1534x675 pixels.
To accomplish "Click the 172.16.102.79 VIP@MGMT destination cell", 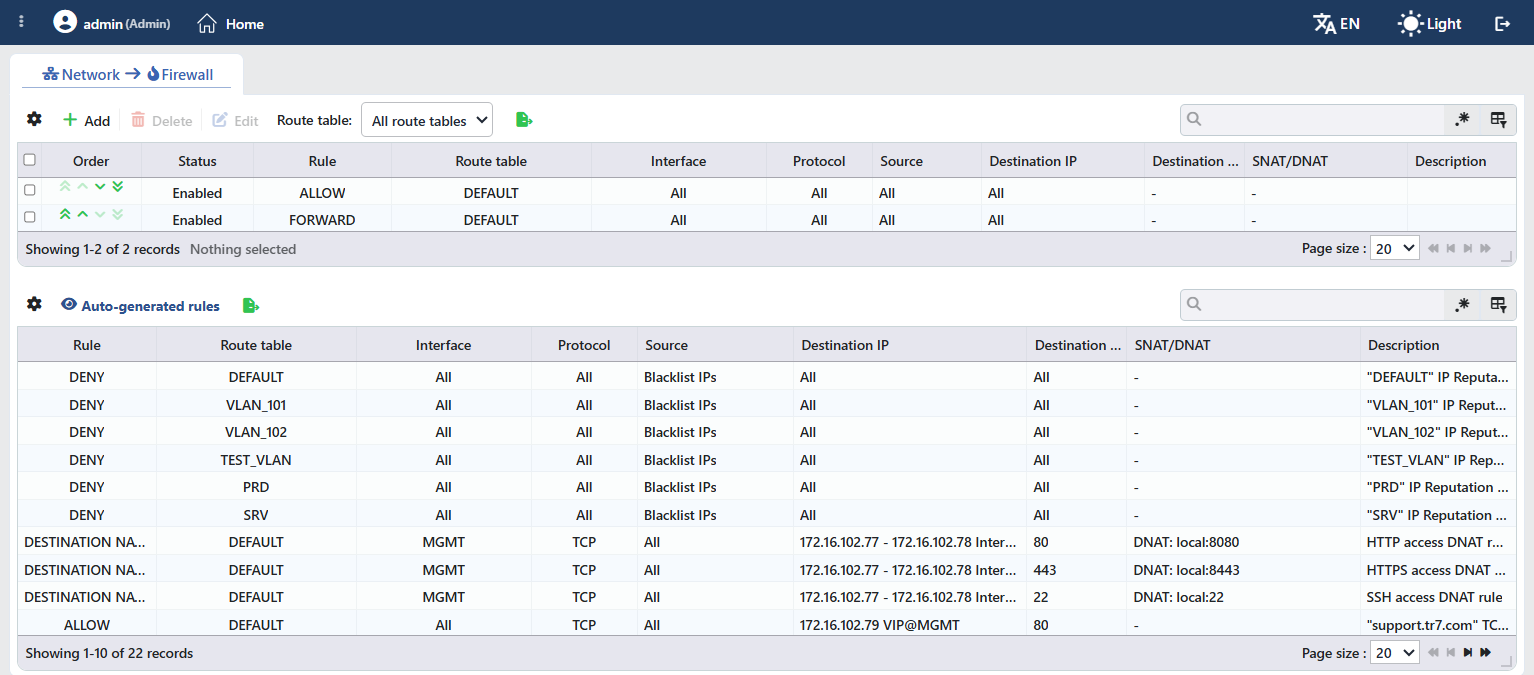I will click(909, 625).
